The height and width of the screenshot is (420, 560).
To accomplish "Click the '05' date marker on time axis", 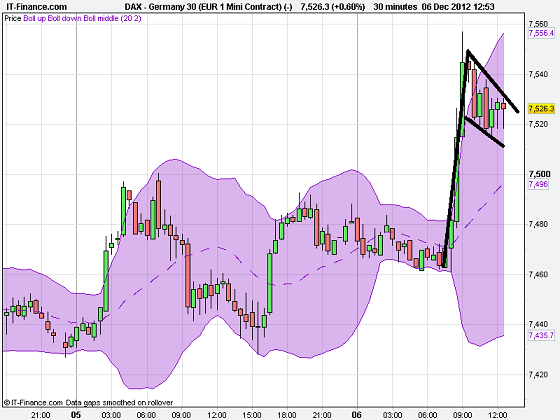I will pos(76,415).
